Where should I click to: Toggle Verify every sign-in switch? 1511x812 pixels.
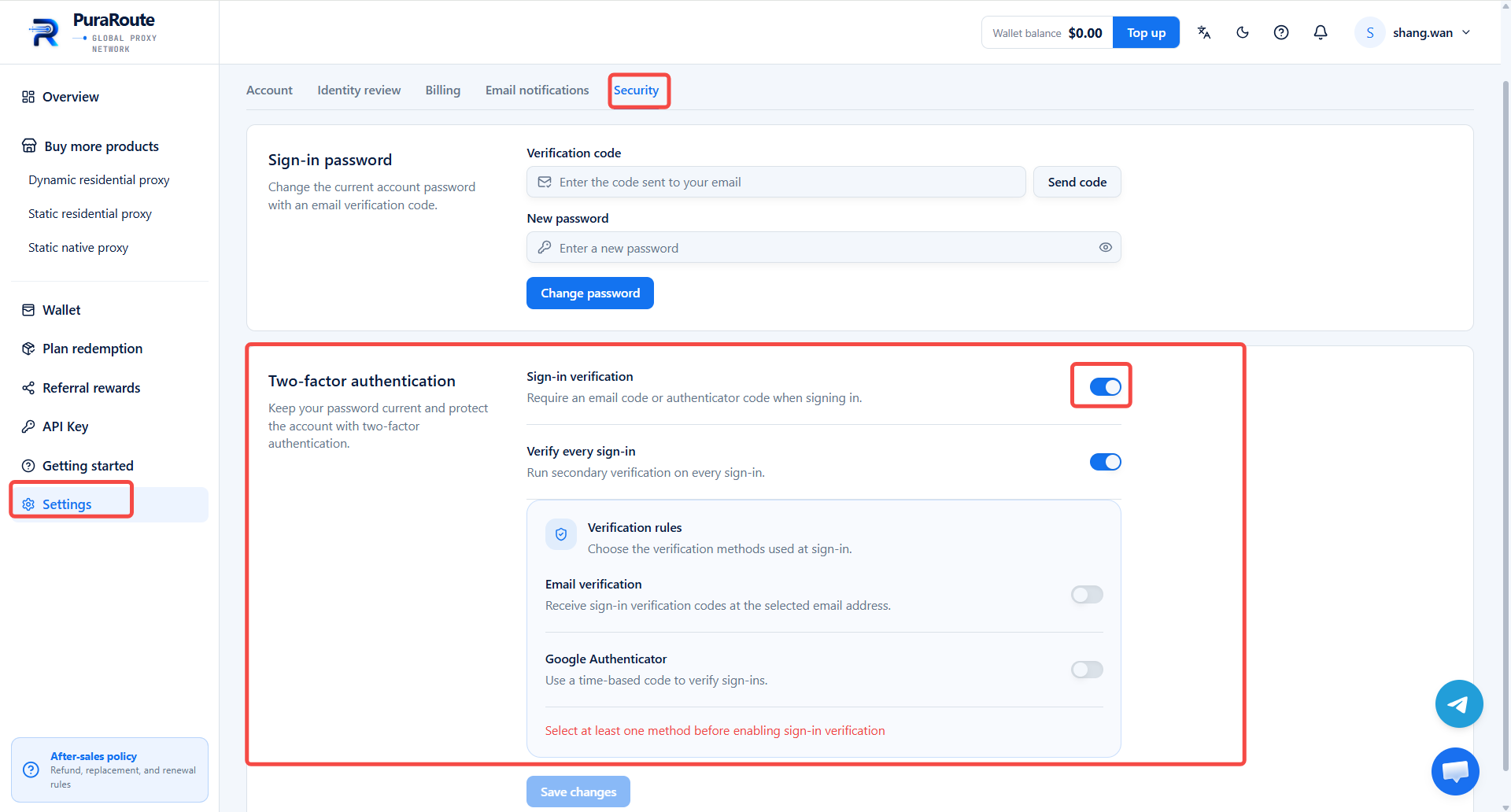click(1105, 462)
